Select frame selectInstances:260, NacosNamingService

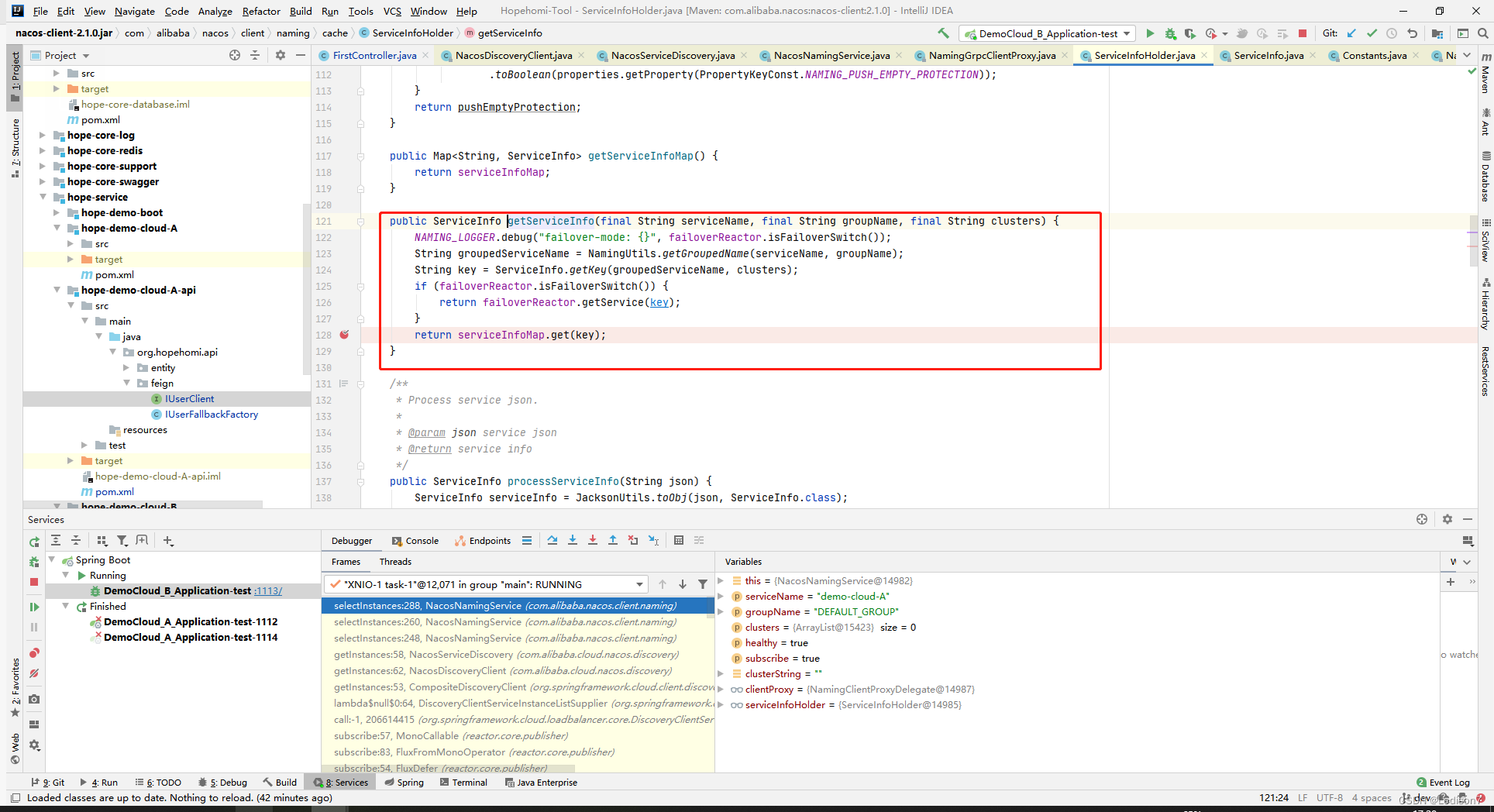505,621
